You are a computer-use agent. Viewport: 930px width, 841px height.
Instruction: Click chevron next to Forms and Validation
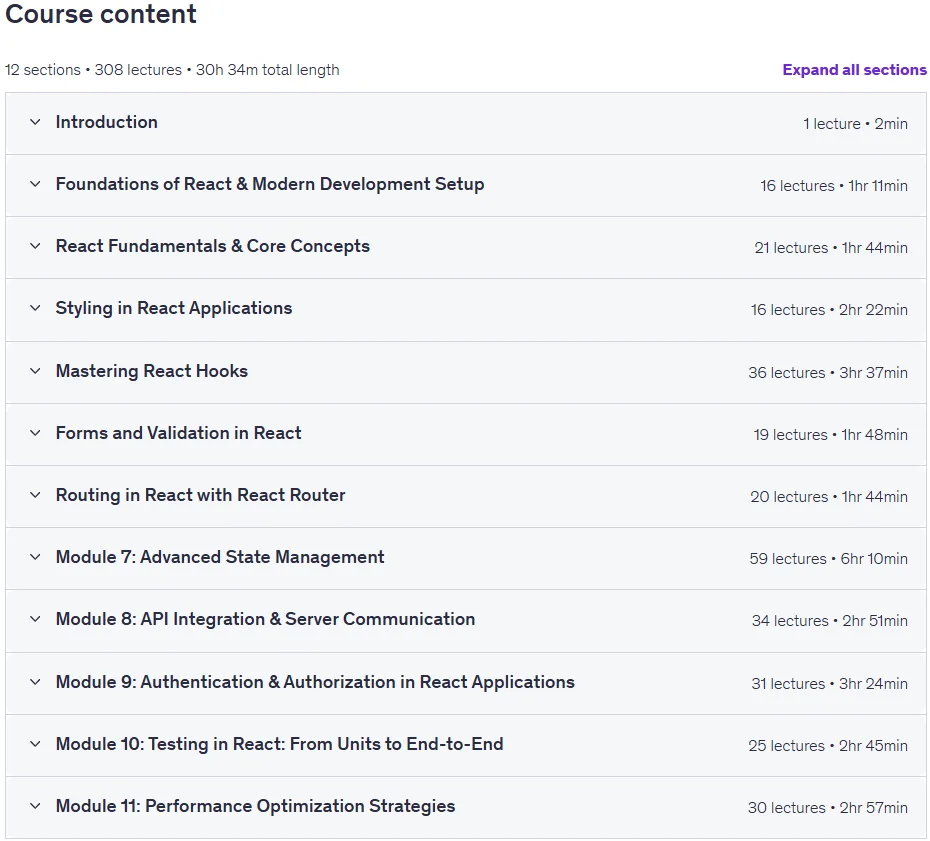tap(36, 433)
